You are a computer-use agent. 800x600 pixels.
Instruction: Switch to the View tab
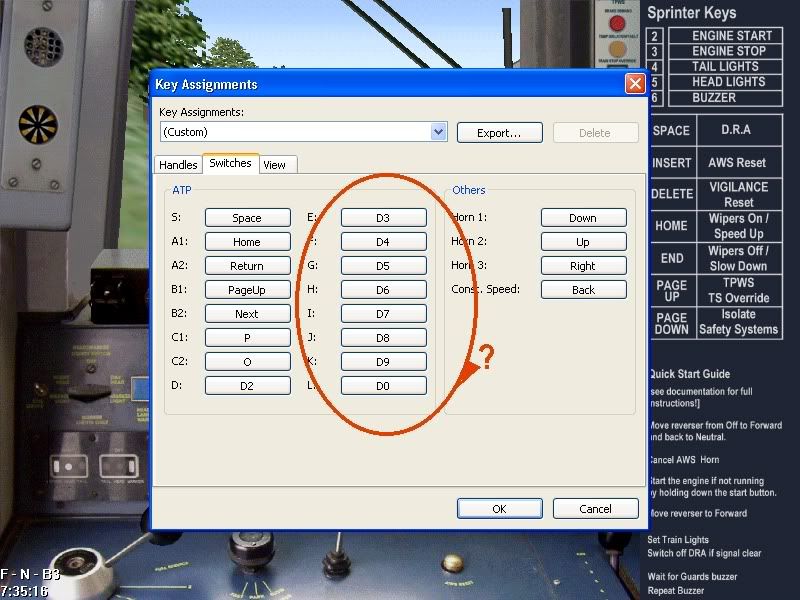[274, 165]
